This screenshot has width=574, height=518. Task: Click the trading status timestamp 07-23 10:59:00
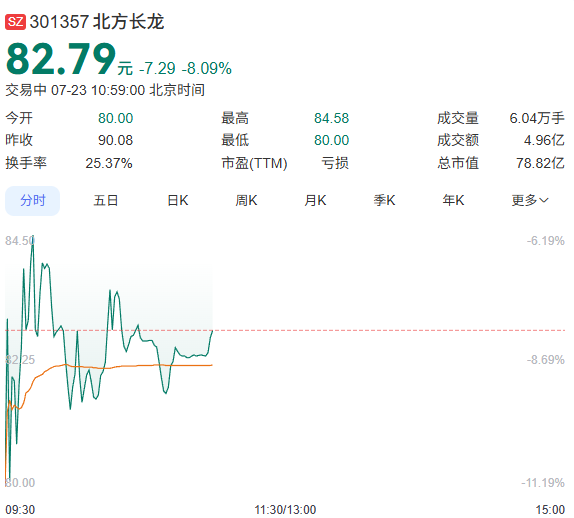98,90
